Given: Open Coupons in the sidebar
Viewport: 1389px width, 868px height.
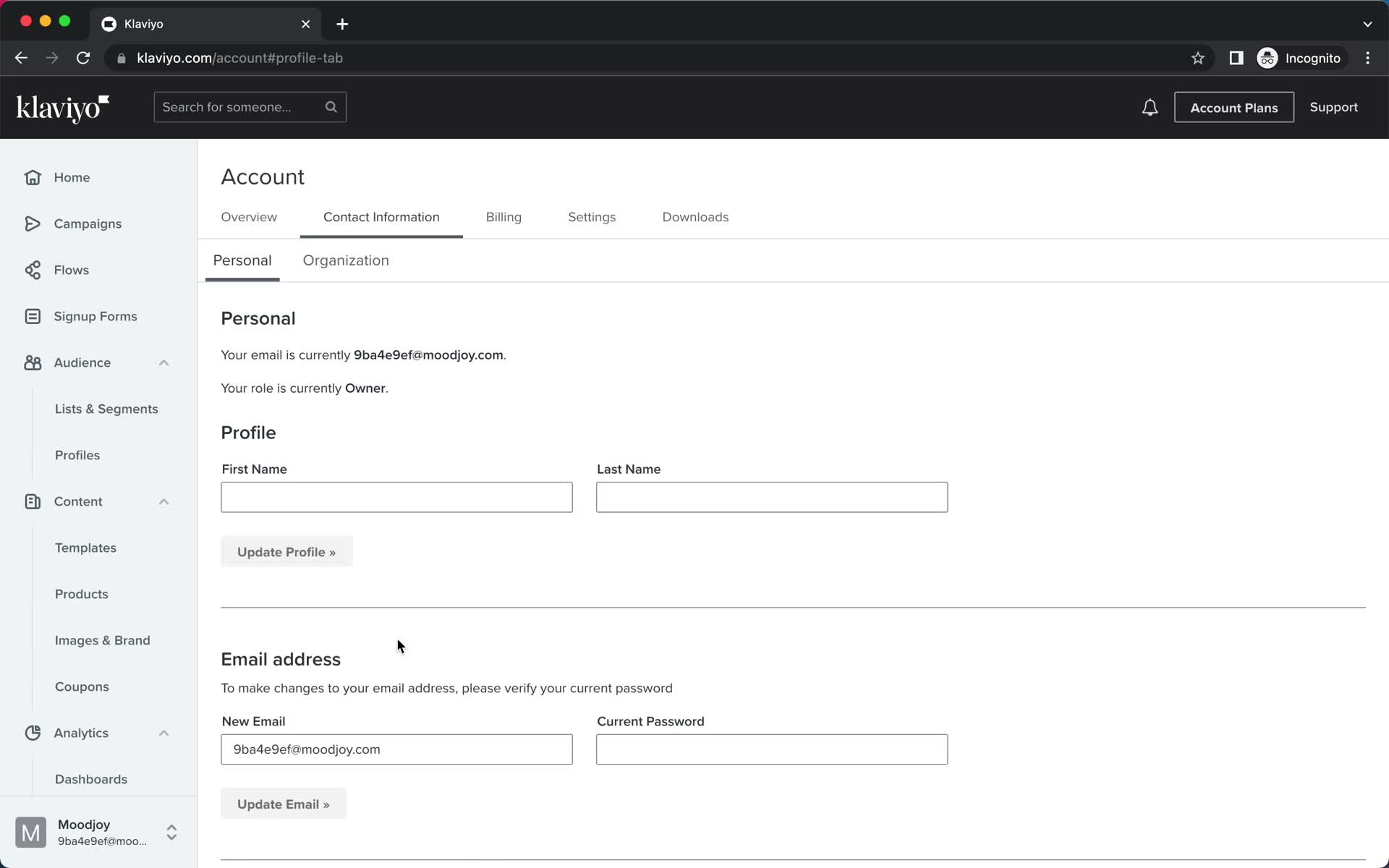Looking at the screenshot, I should [x=82, y=686].
